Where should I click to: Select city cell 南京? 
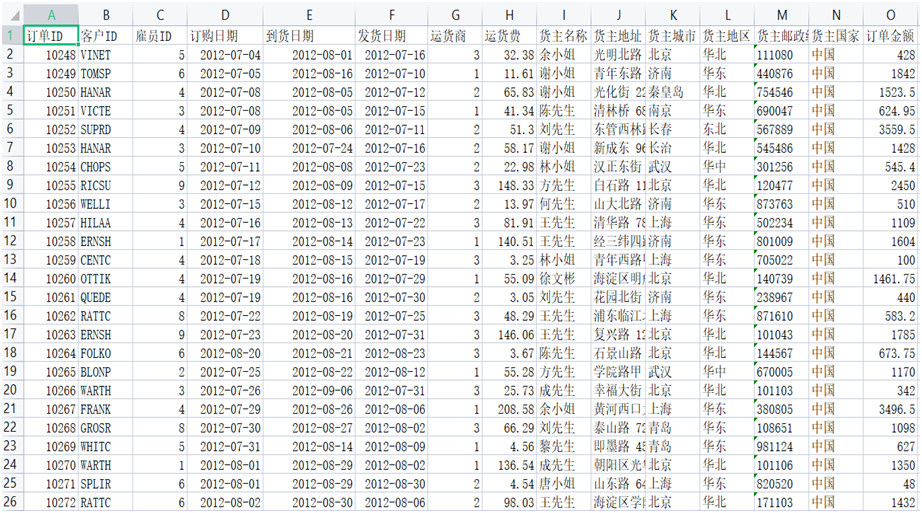(x=673, y=111)
